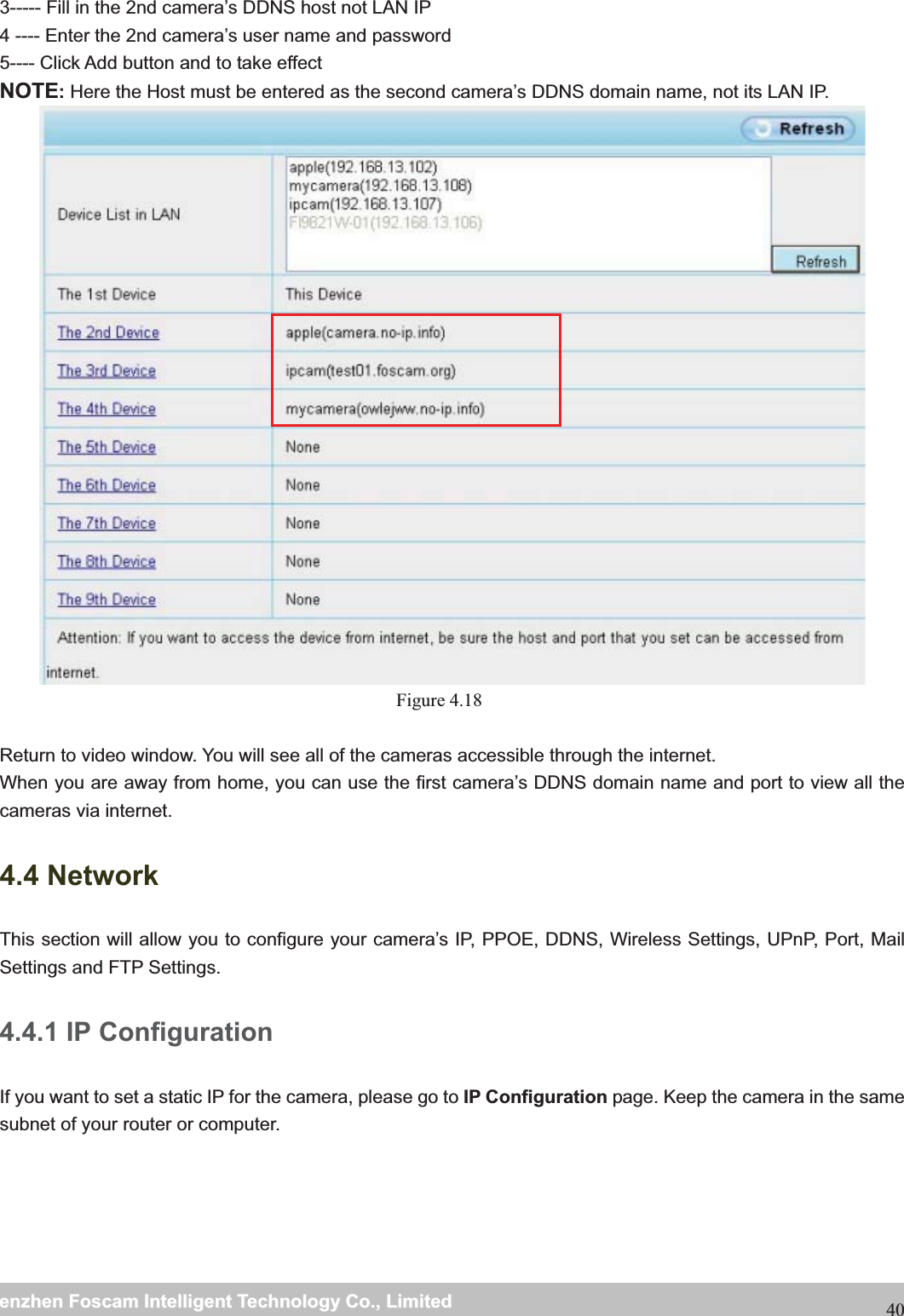Image resolution: width=904 pixels, height=1316 pixels.
Task: Open The 3rd Device link
Action: [107, 371]
